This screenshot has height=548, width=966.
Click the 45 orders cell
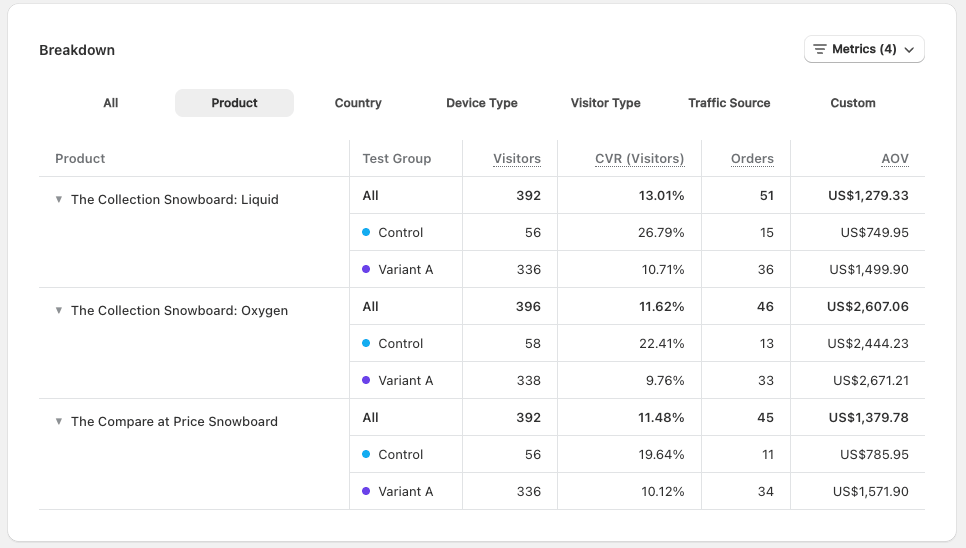point(765,417)
